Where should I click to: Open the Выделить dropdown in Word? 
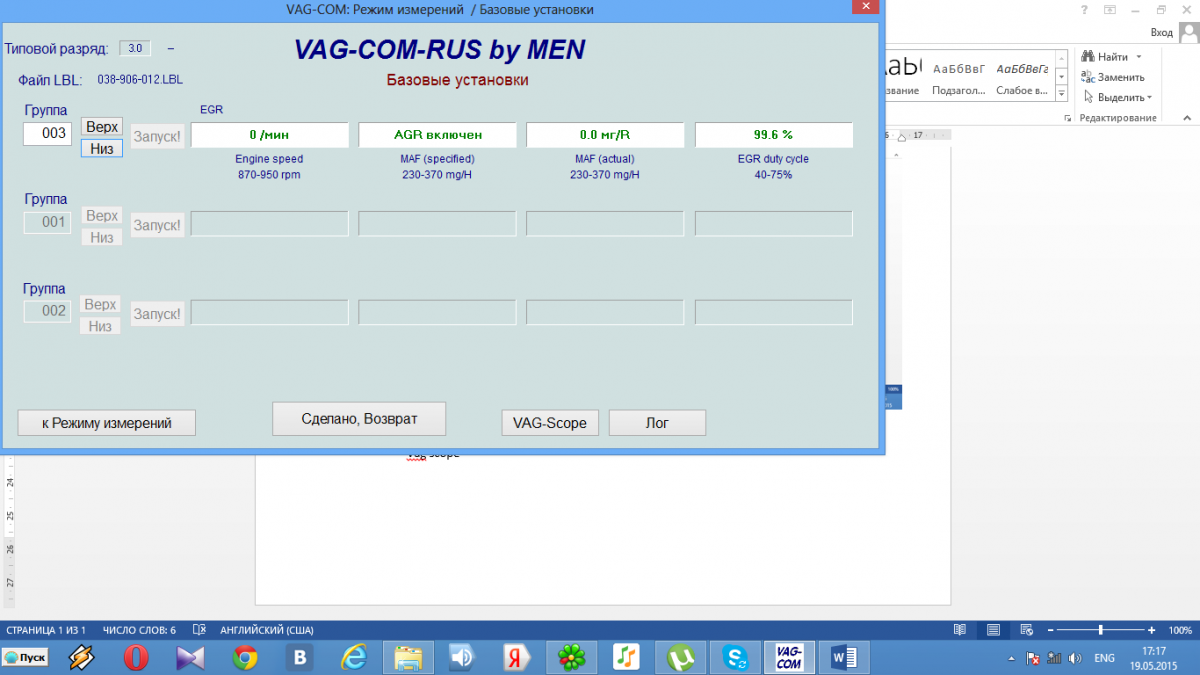coord(1150,97)
